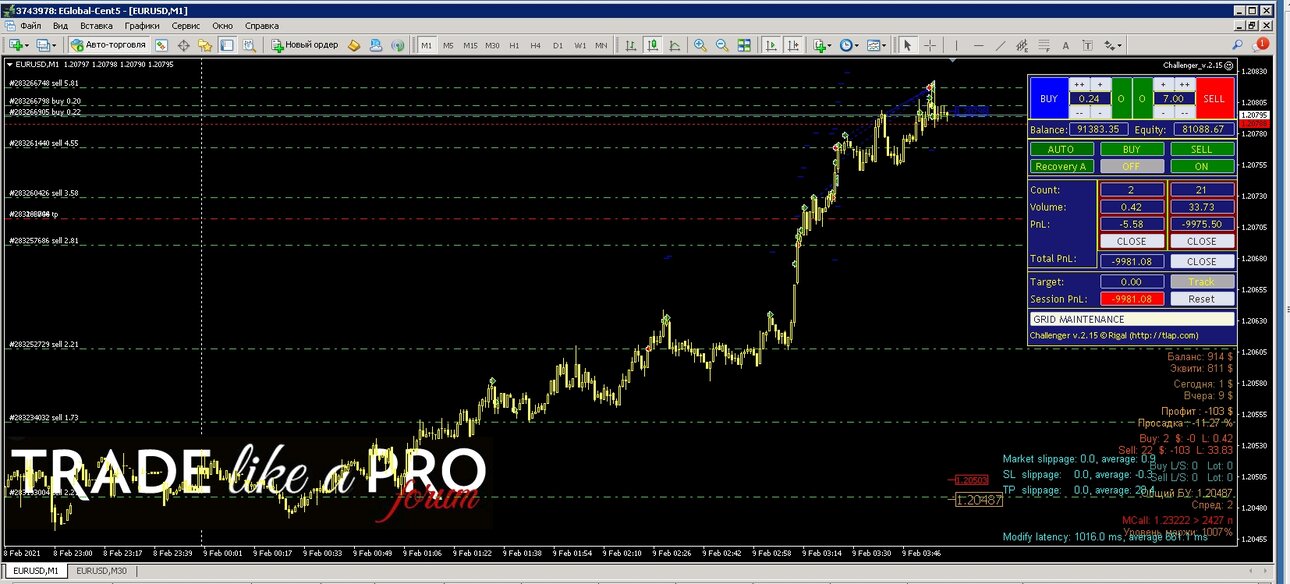Open the profiles dropdown
This screenshot has width=1290, height=584.
click(46, 45)
